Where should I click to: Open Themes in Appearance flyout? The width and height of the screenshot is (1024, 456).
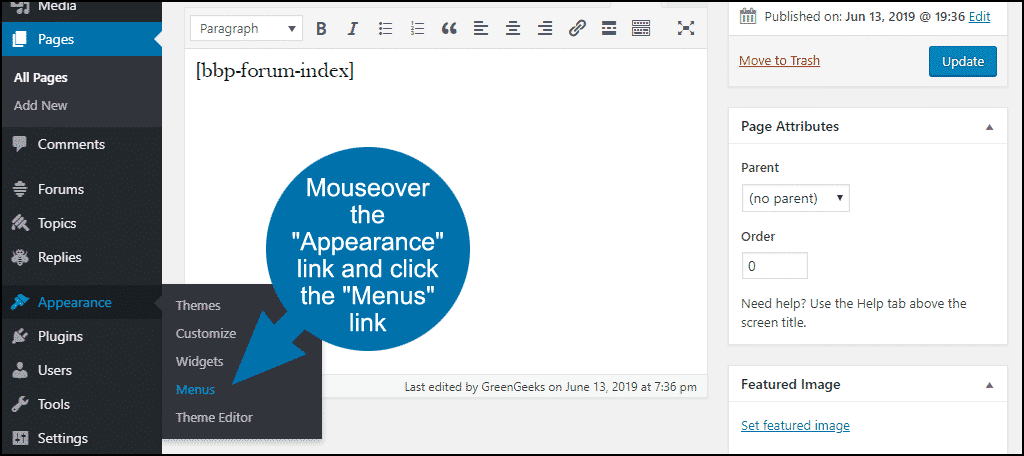198,306
